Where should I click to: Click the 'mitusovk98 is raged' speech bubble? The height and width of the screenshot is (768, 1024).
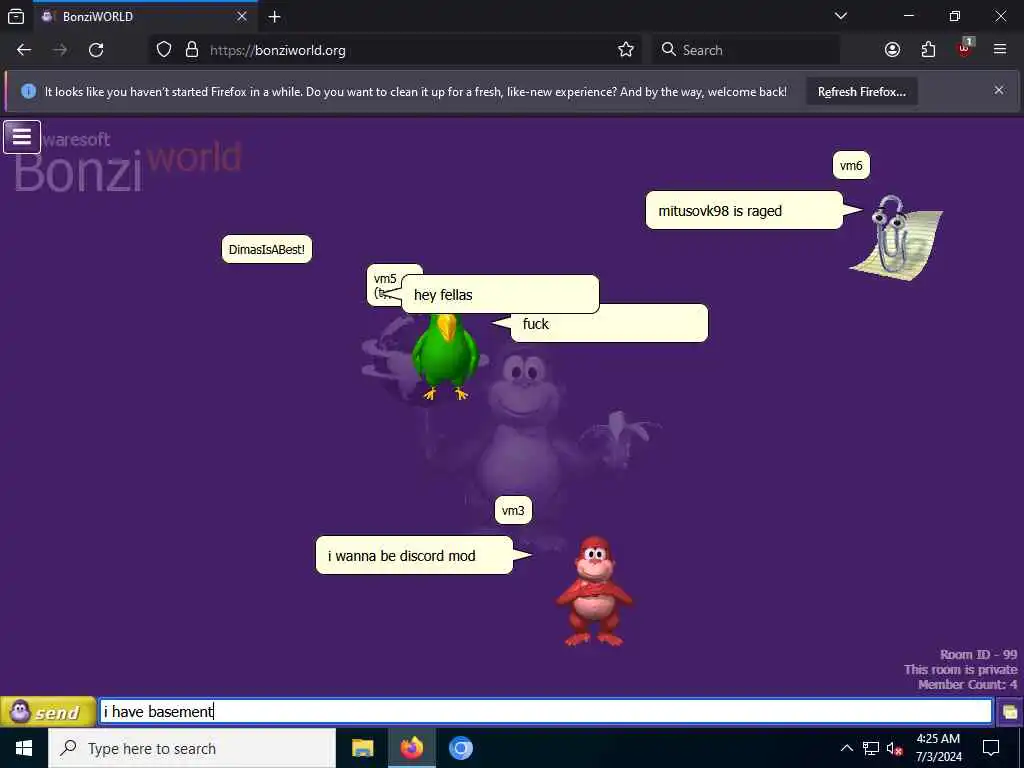coord(744,210)
